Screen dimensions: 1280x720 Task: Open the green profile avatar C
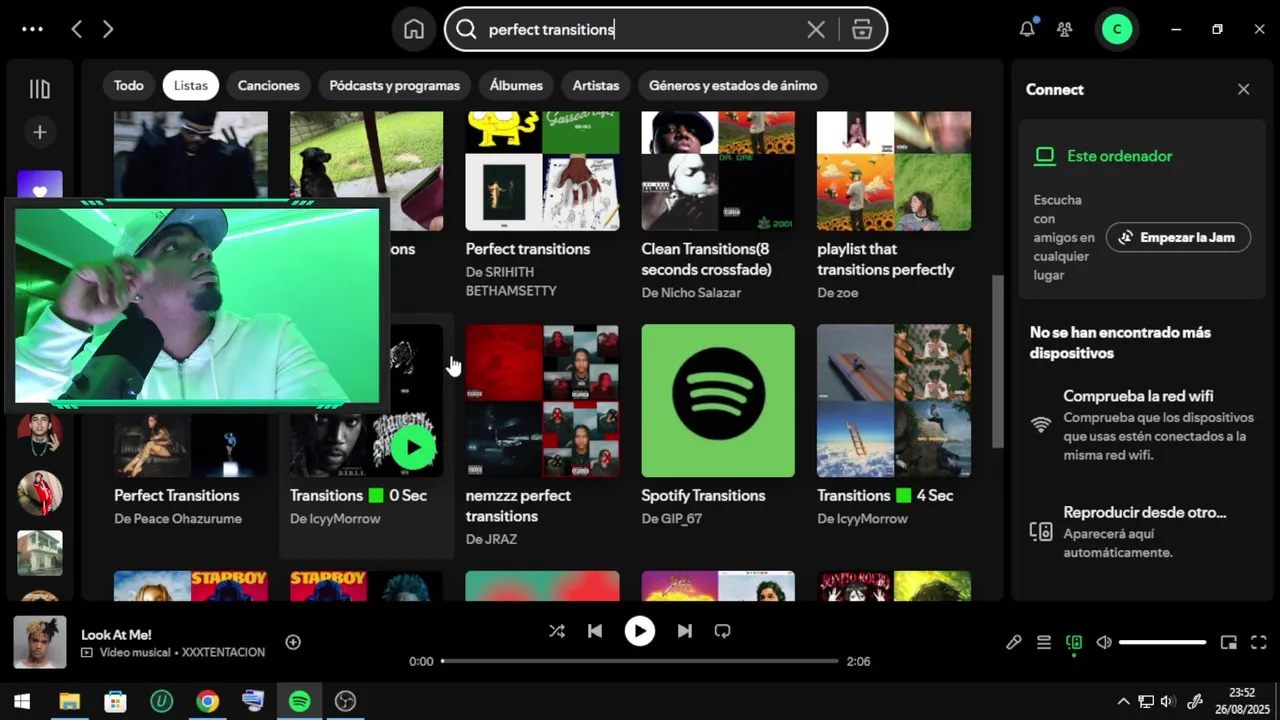pos(1116,29)
